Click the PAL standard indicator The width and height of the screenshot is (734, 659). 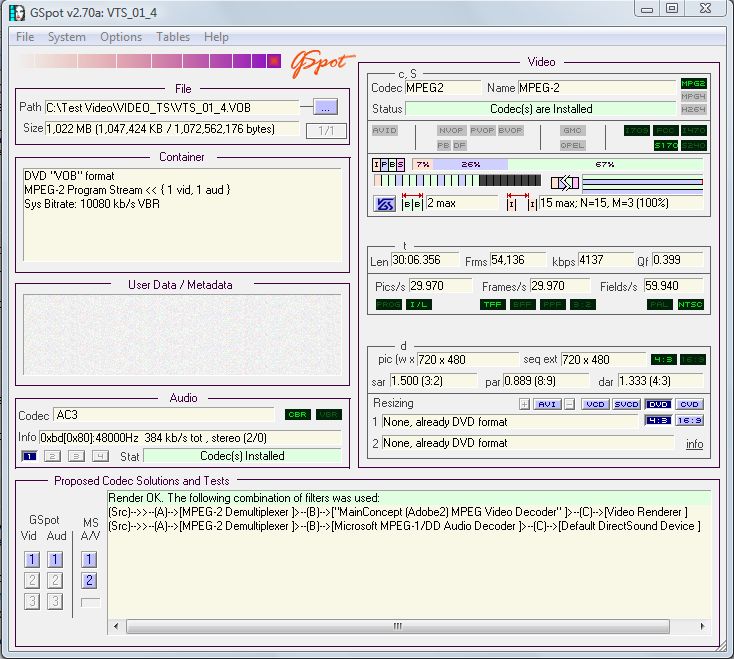tap(660, 305)
